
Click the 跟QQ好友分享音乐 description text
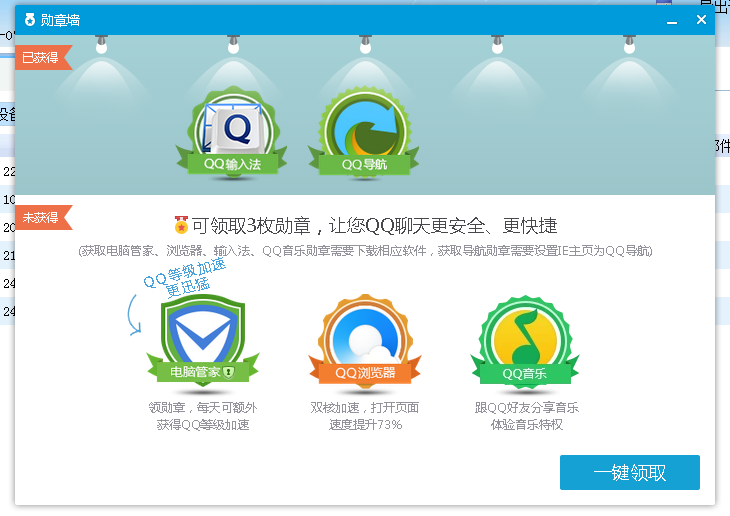[x=526, y=407]
